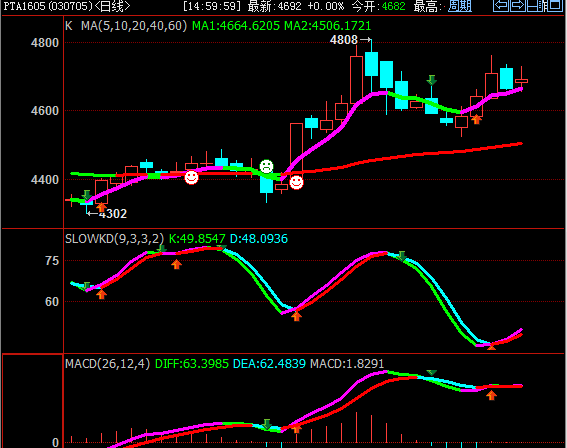Click the SLOWKD(9,3,3,2) indicator label

114,239
